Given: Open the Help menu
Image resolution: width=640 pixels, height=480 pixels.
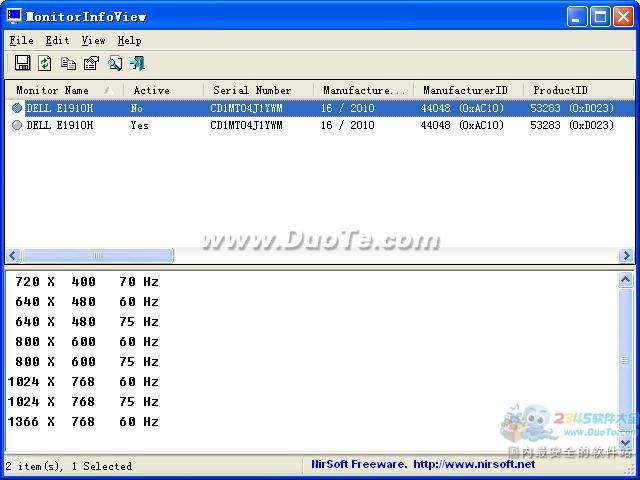Looking at the screenshot, I should 129,40.
